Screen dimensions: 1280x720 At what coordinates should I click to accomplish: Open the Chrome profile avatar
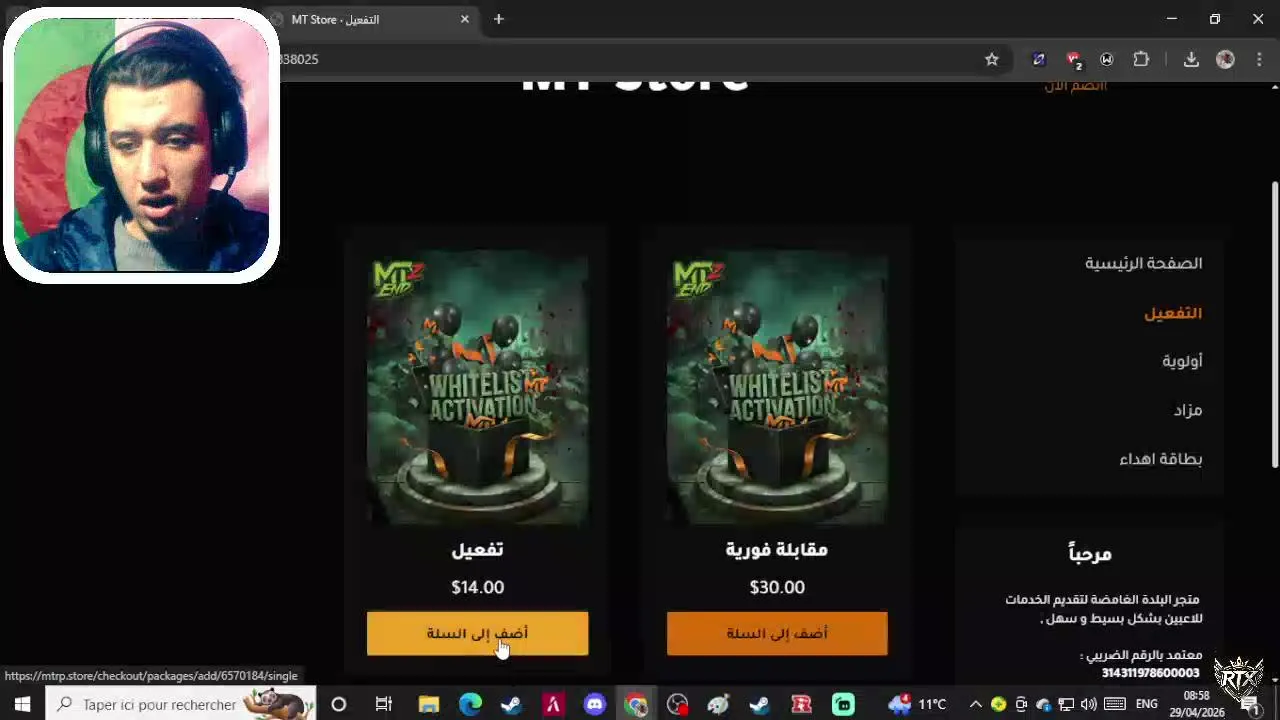click(1225, 59)
